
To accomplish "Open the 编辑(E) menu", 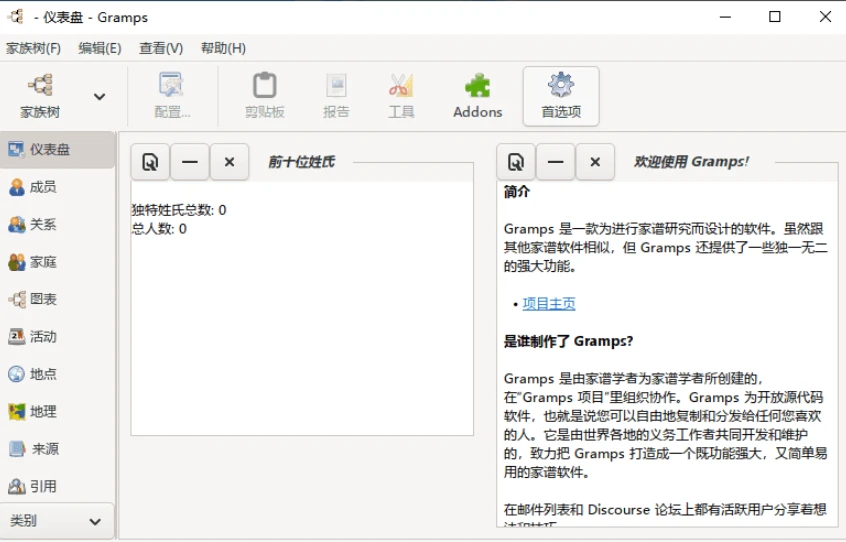I will pos(100,48).
